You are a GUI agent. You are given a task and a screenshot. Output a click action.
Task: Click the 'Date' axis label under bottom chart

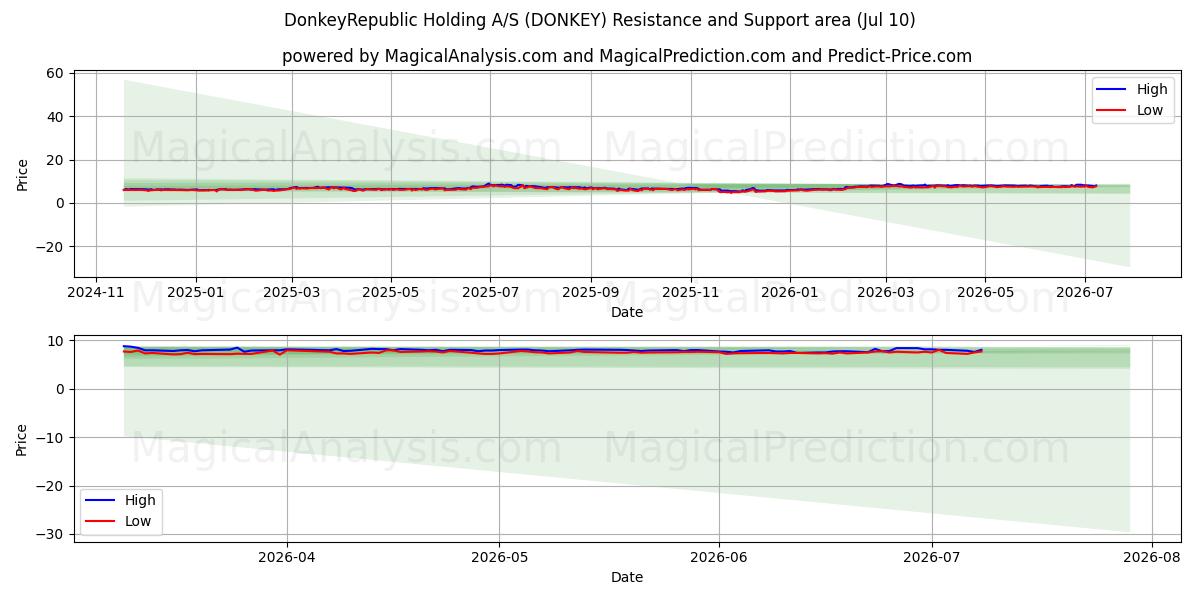pyautogui.click(x=627, y=577)
